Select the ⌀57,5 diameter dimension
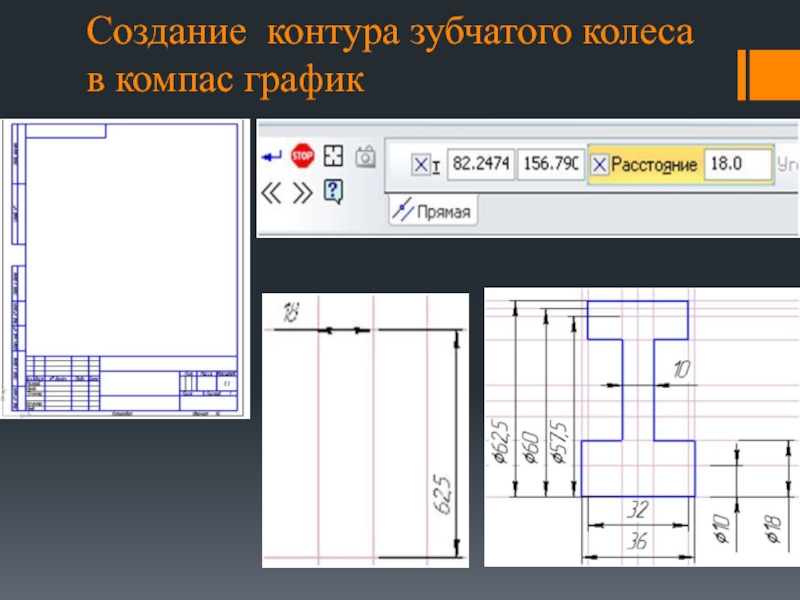 click(x=560, y=442)
